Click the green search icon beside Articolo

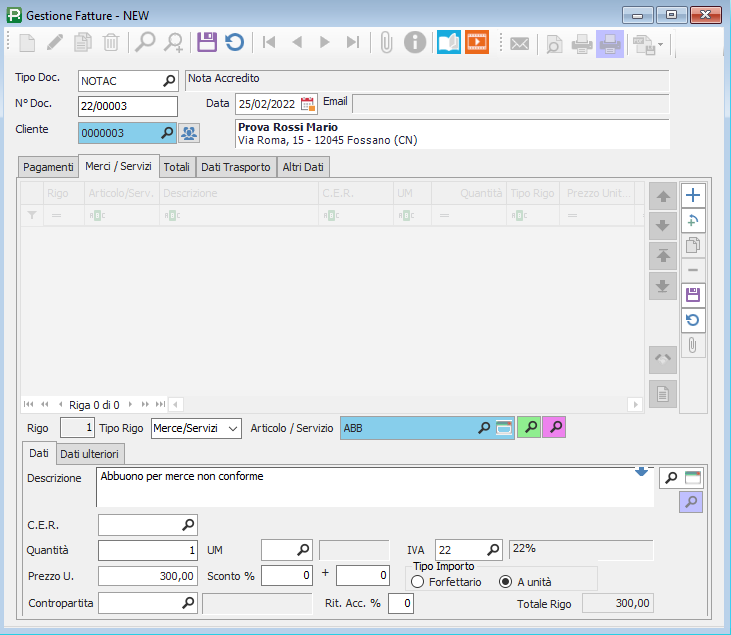pos(531,428)
